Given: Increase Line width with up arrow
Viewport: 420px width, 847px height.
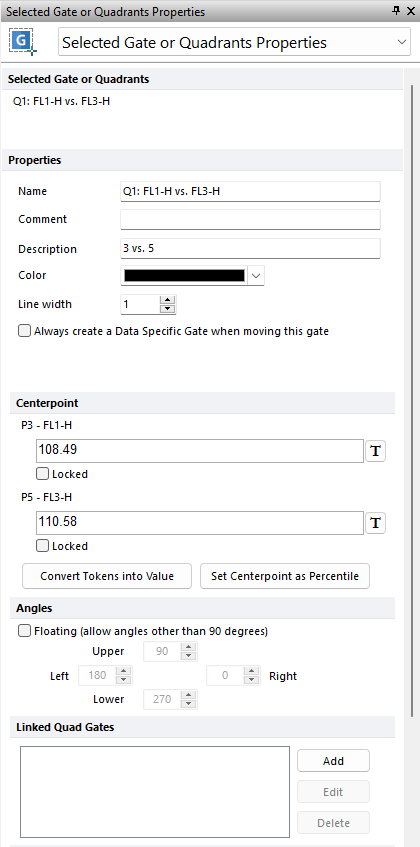Looking at the screenshot, I should click(168, 300).
